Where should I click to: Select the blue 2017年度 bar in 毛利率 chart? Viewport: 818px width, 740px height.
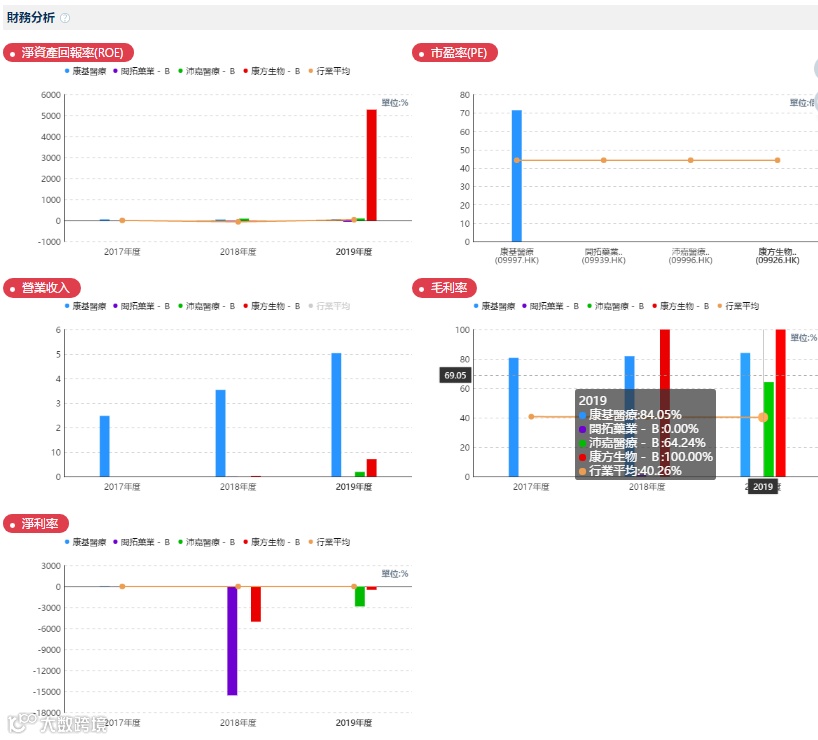514,417
